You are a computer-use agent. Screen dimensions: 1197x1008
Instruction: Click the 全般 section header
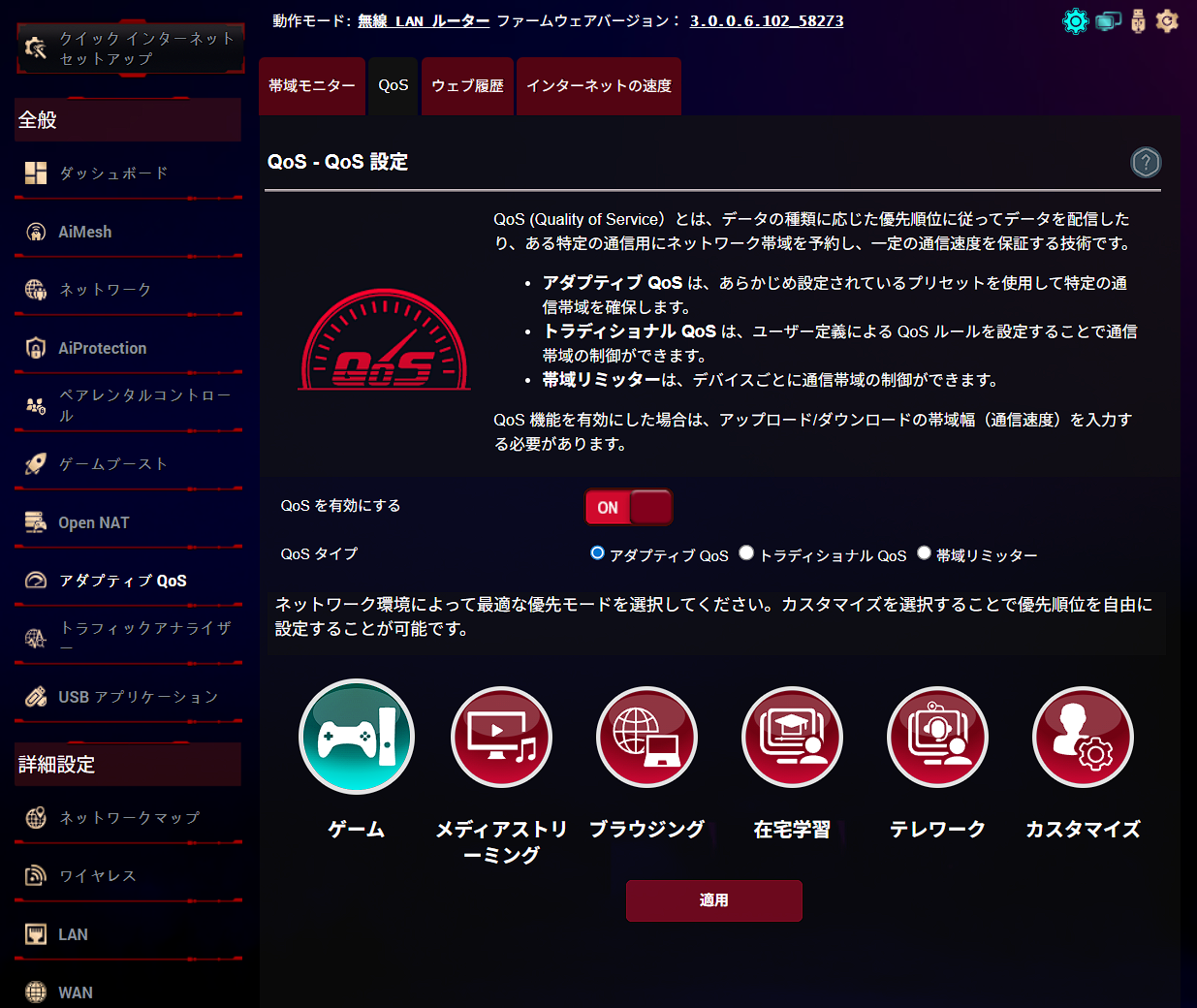pyautogui.click(x=128, y=120)
